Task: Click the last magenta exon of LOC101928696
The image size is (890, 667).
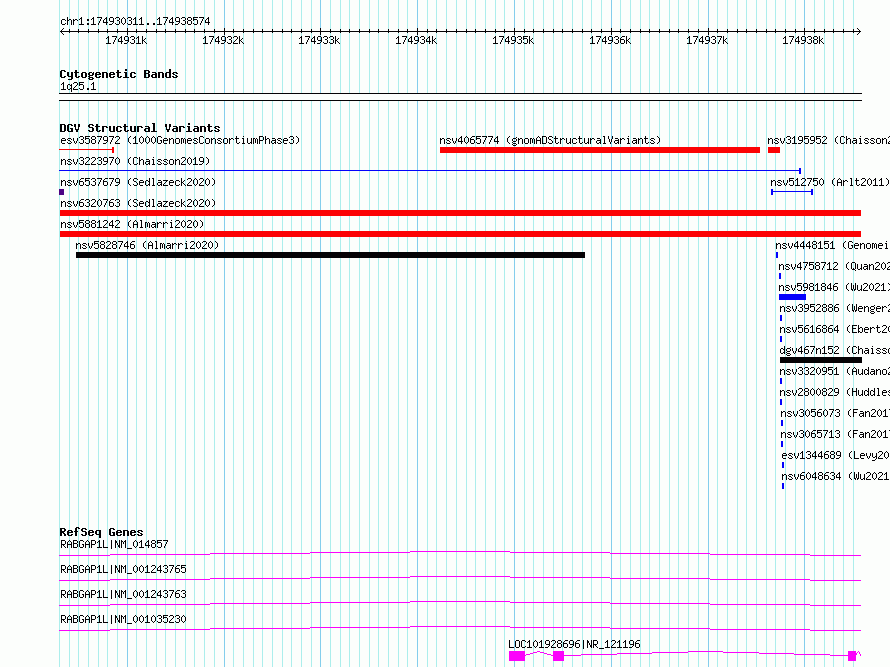Action: (x=852, y=656)
